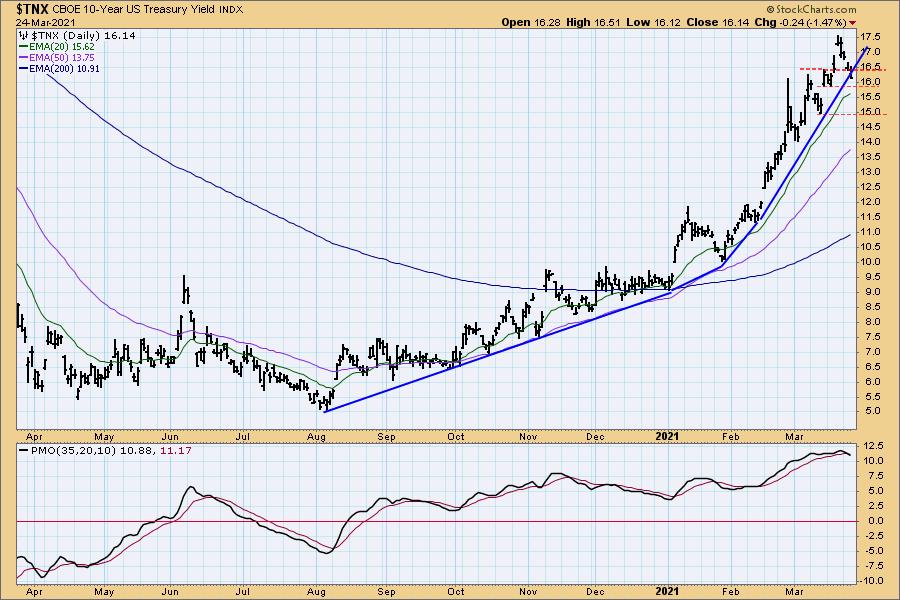The width and height of the screenshot is (900, 600).
Task: Select the EMA(20) green legend entry
Action: (x=55, y=45)
